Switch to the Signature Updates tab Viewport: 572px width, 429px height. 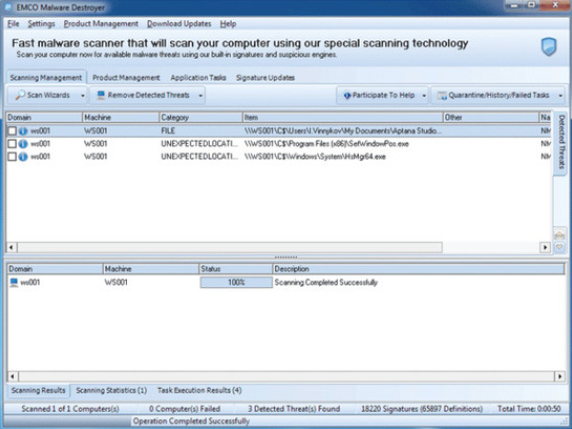point(265,78)
